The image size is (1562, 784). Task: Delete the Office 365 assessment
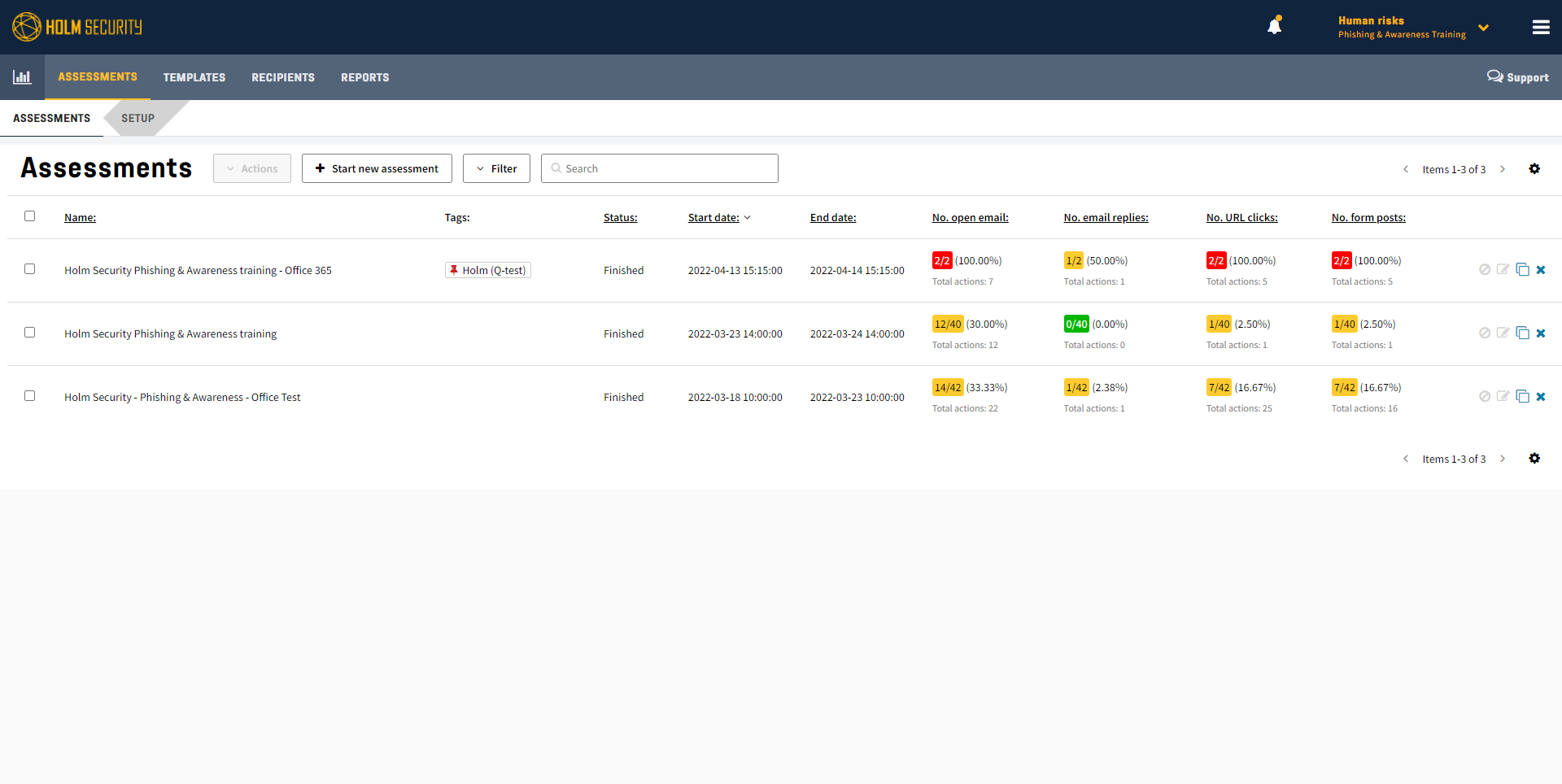1541,270
